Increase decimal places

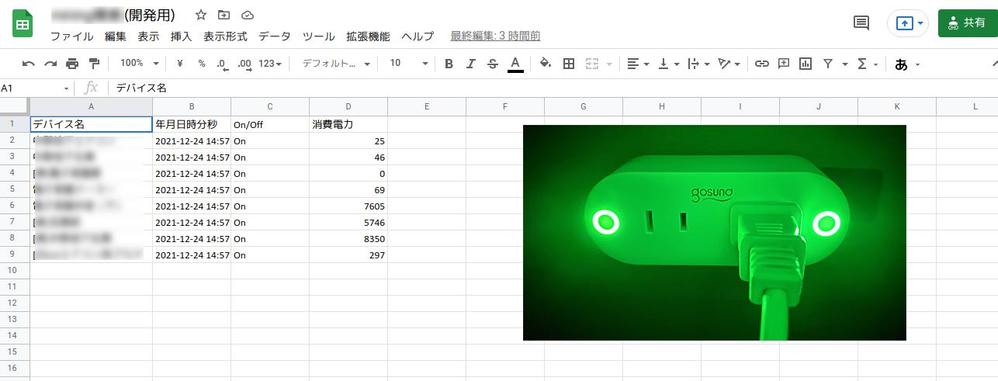[244, 64]
